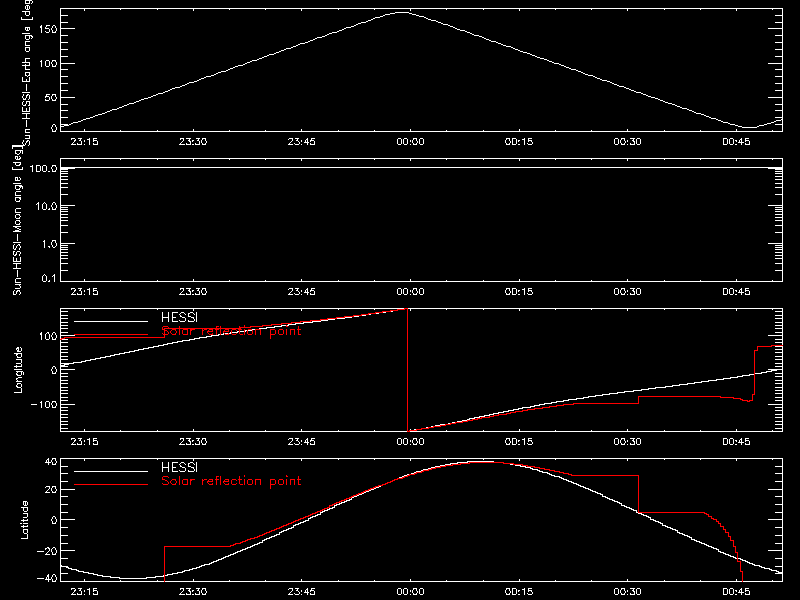Click the 0.1 tick label on the Moon angle axis
Viewport: 800px width, 600px height.
pyautogui.click(x=49, y=278)
